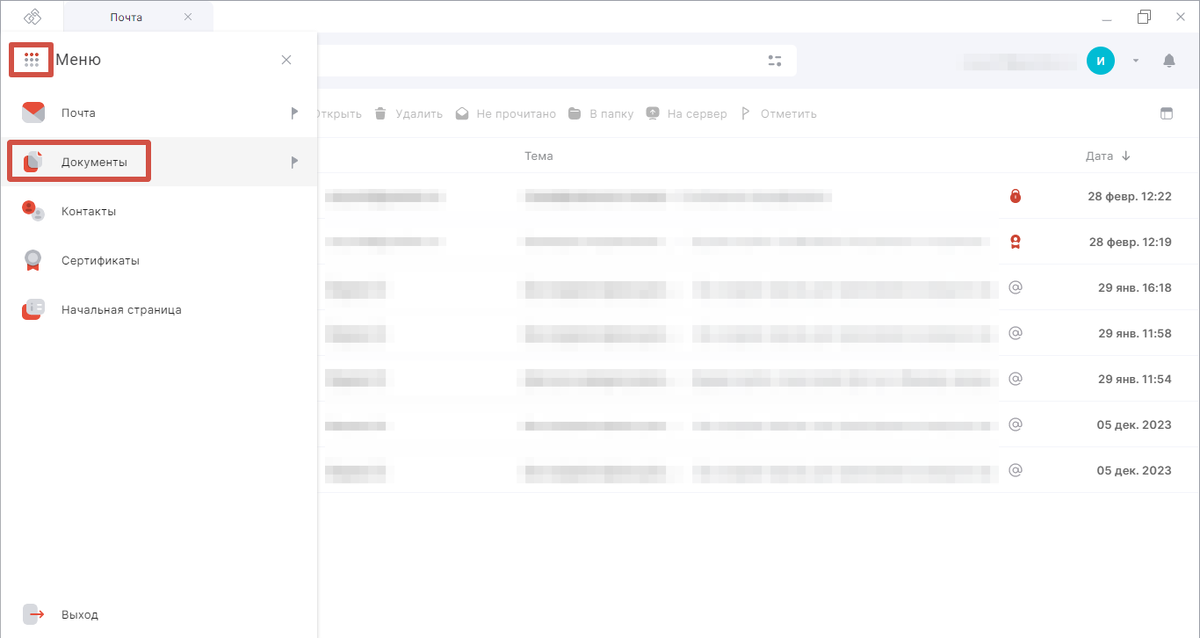Click the Контакты people icon
Viewport: 1200px width, 638px height.
(34, 211)
